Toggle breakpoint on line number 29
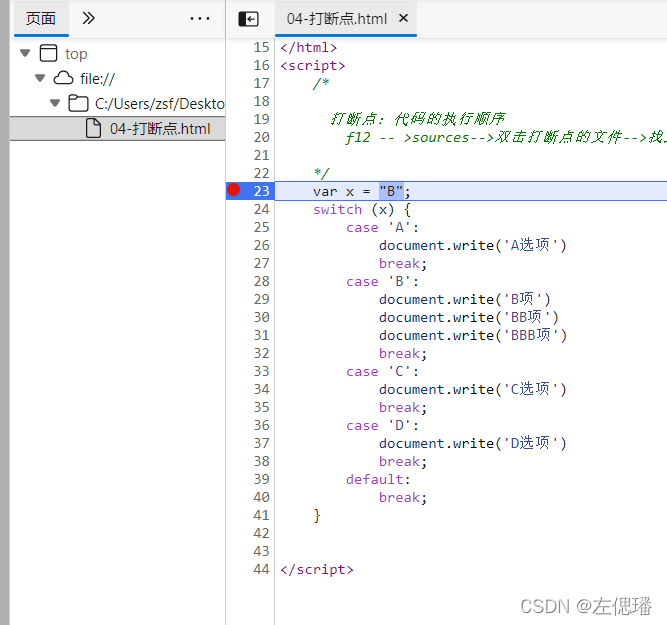This screenshot has width=667, height=625. coord(261,299)
